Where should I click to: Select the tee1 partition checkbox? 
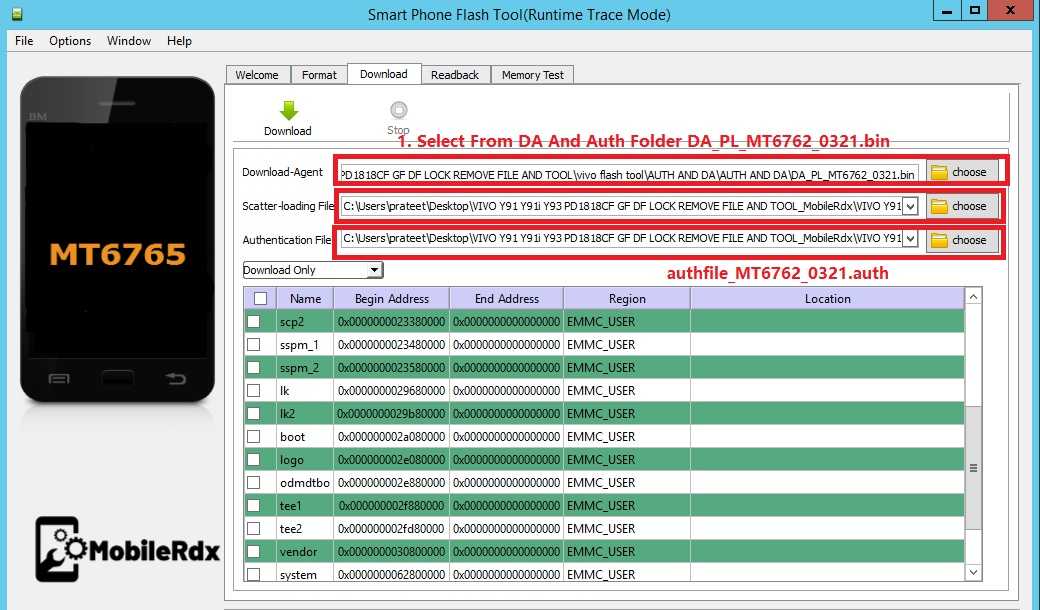click(x=253, y=505)
